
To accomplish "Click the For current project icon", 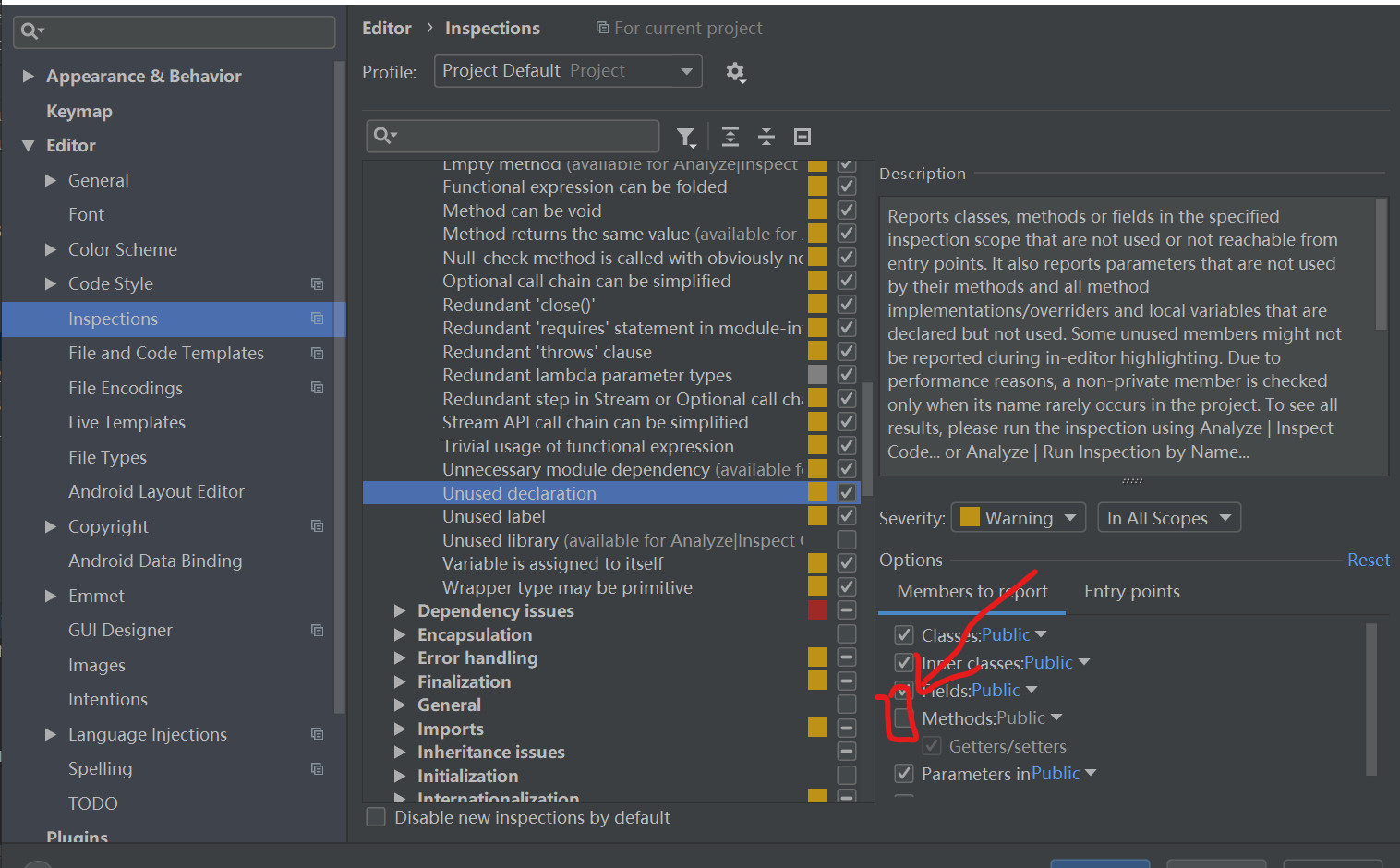I will pyautogui.click(x=602, y=28).
